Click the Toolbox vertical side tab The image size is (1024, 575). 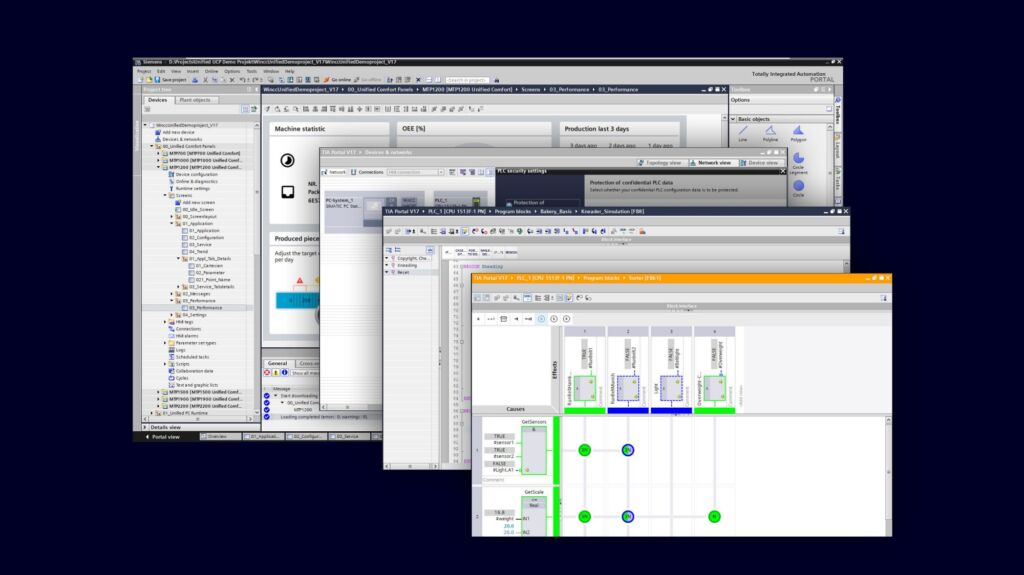[x=838, y=113]
